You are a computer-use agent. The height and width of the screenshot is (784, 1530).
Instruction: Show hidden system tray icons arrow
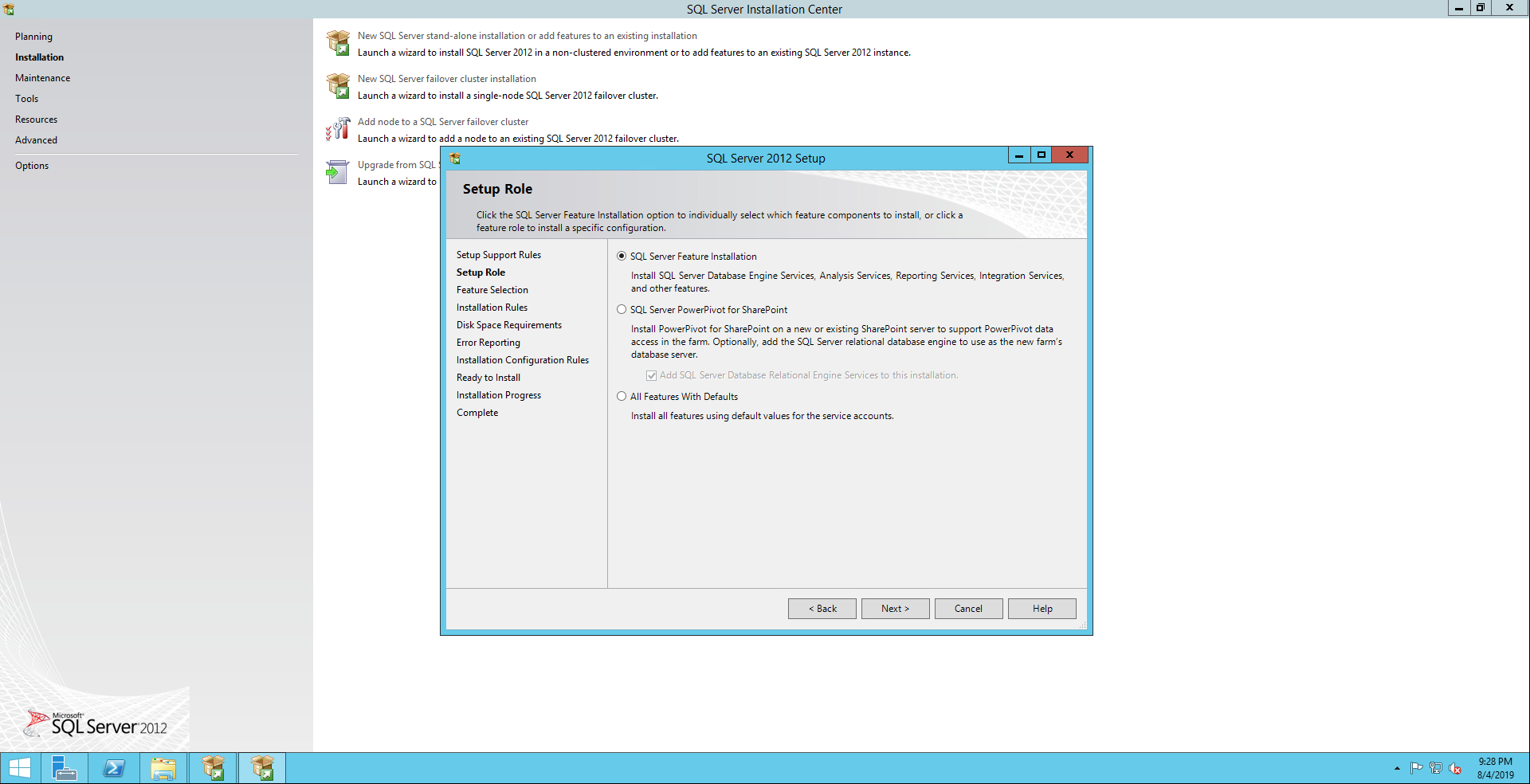[x=1397, y=769]
